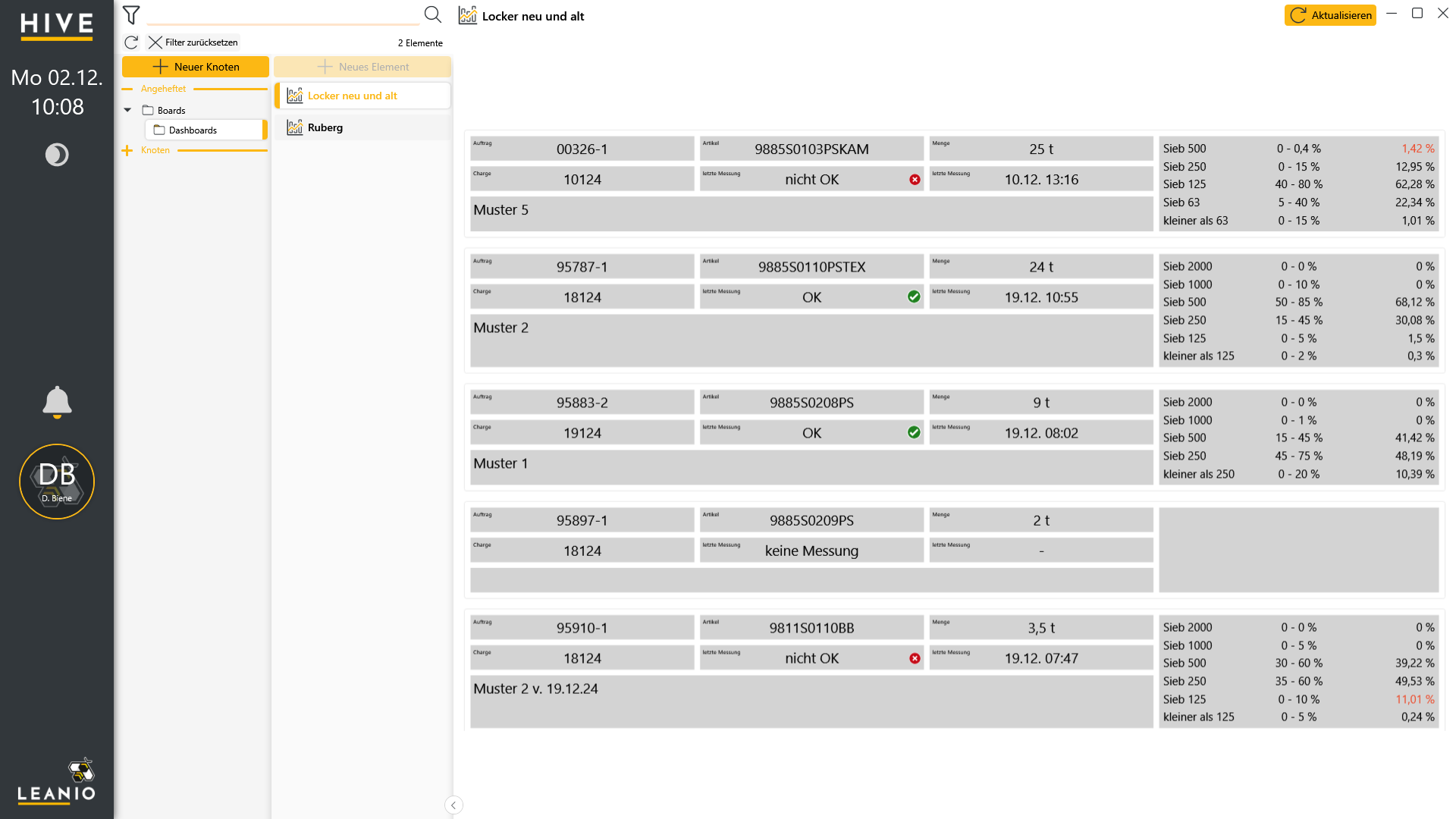This screenshot has height=819, width=1456.
Task: Reset filters with Filter zurücksetzen
Action: [193, 42]
